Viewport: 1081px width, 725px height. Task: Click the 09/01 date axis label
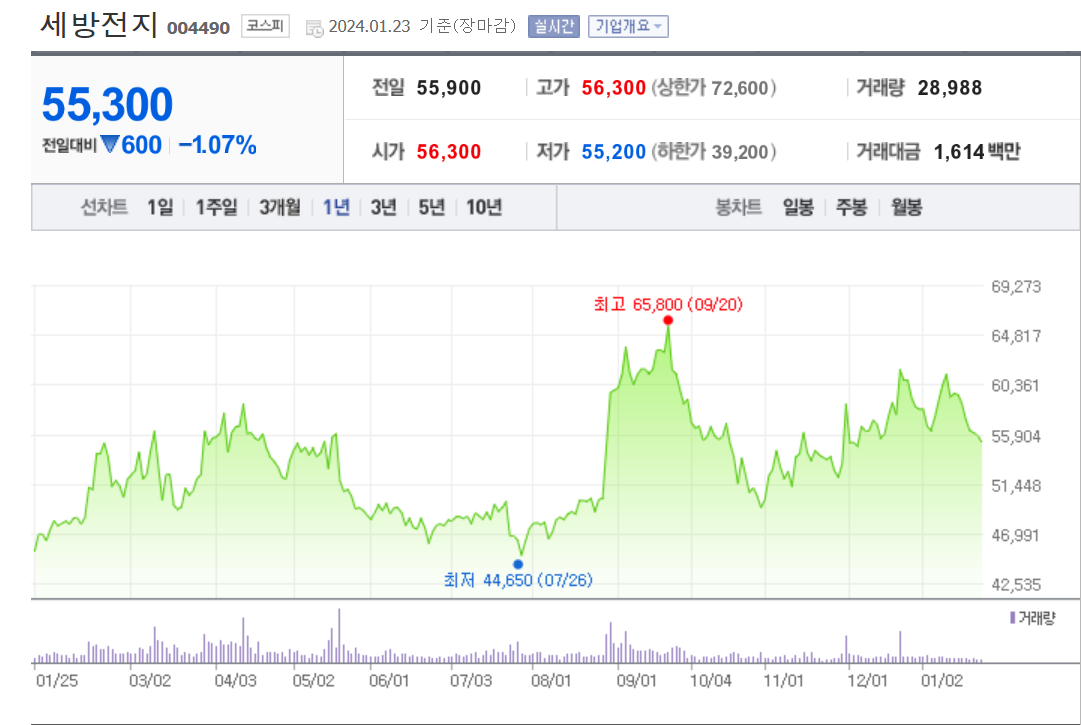636,681
